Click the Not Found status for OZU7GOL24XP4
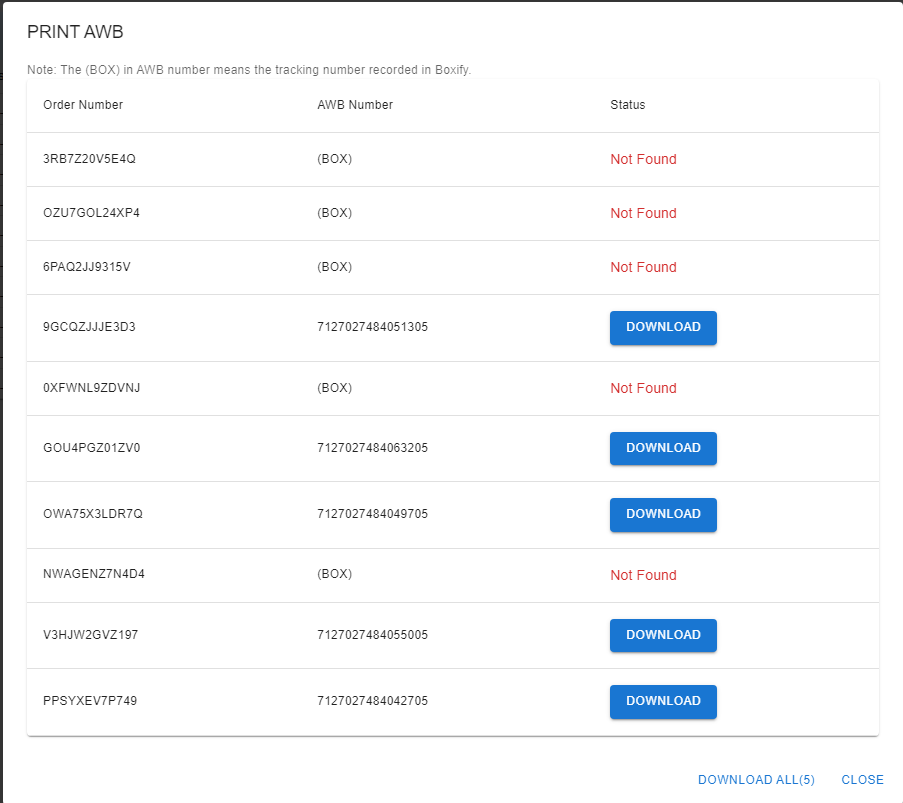Image resolution: width=903 pixels, height=803 pixels. pyautogui.click(x=643, y=213)
